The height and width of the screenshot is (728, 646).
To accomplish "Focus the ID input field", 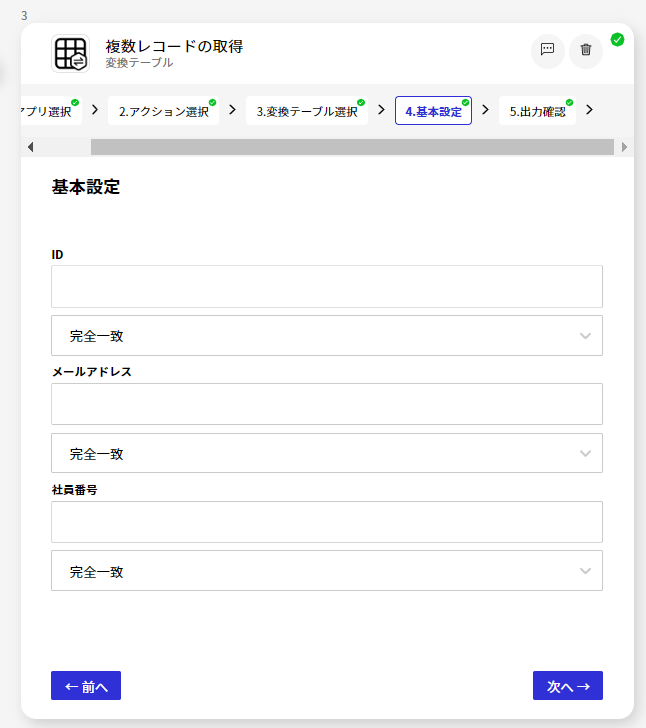I will (x=327, y=286).
